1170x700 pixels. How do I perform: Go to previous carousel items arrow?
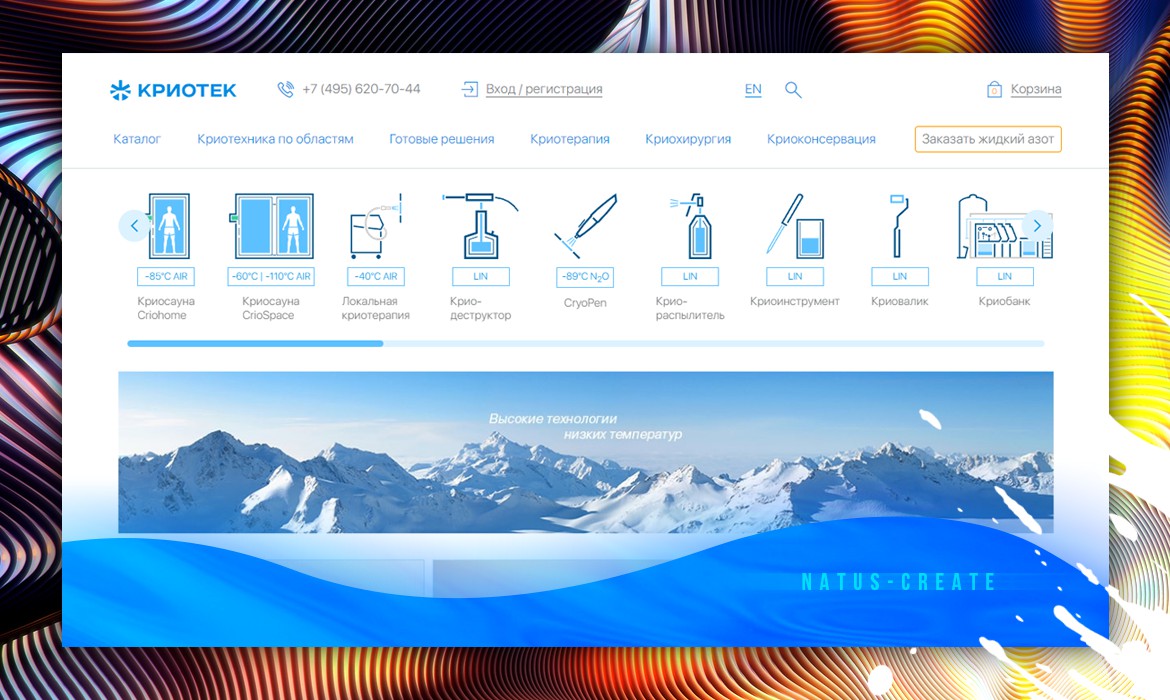click(x=134, y=225)
